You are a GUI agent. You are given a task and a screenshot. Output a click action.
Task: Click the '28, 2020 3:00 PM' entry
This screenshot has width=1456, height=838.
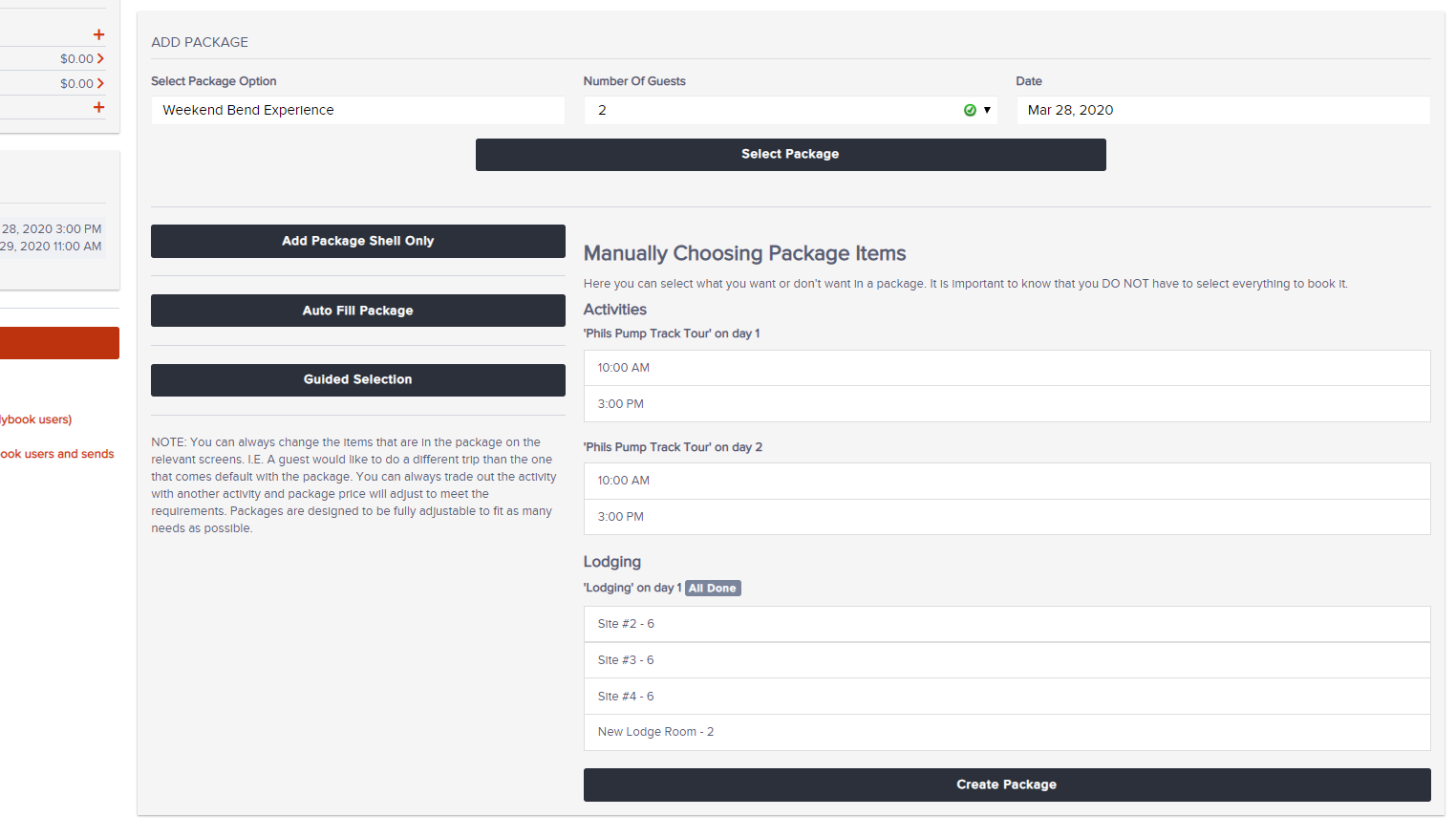[52, 229]
